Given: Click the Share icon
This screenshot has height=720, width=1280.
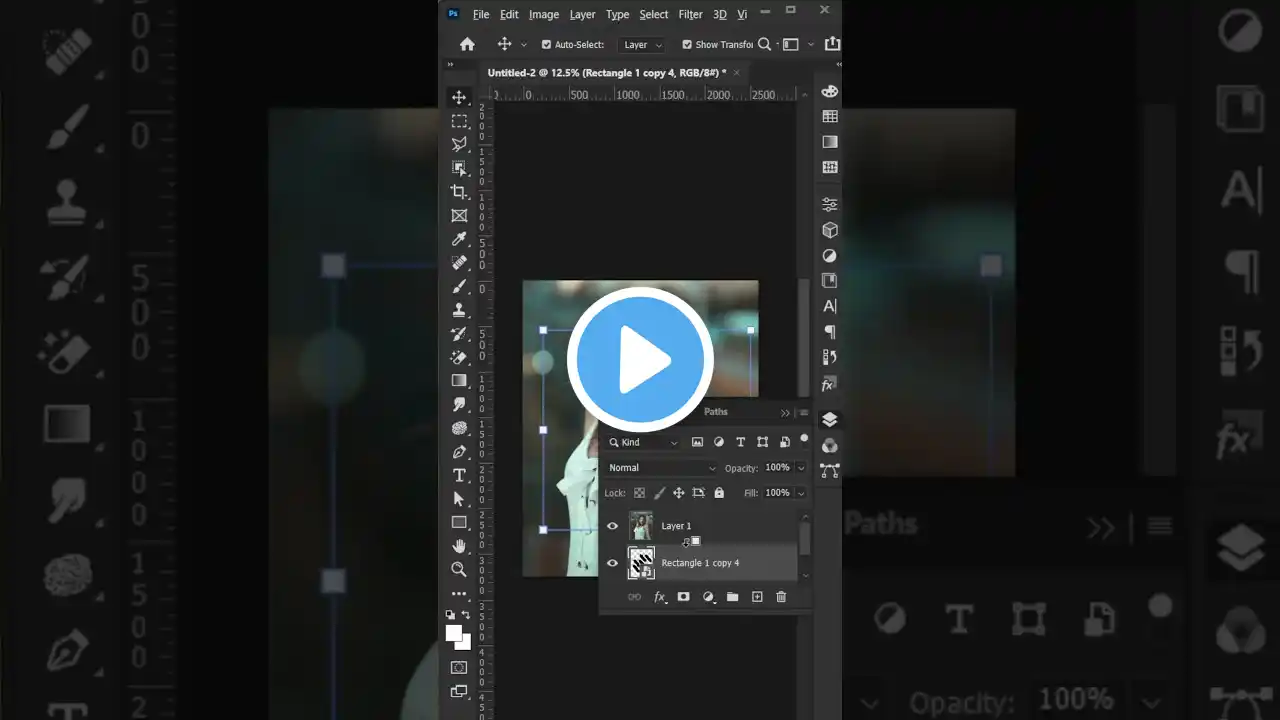Looking at the screenshot, I should coord(832,44).
